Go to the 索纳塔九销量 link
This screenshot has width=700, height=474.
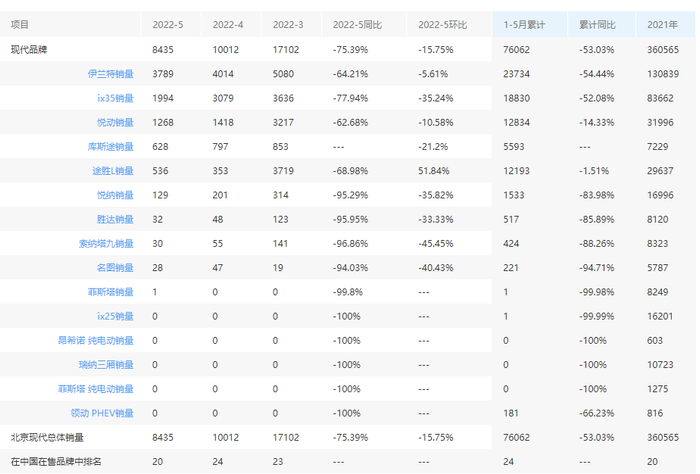coord(106,243)
